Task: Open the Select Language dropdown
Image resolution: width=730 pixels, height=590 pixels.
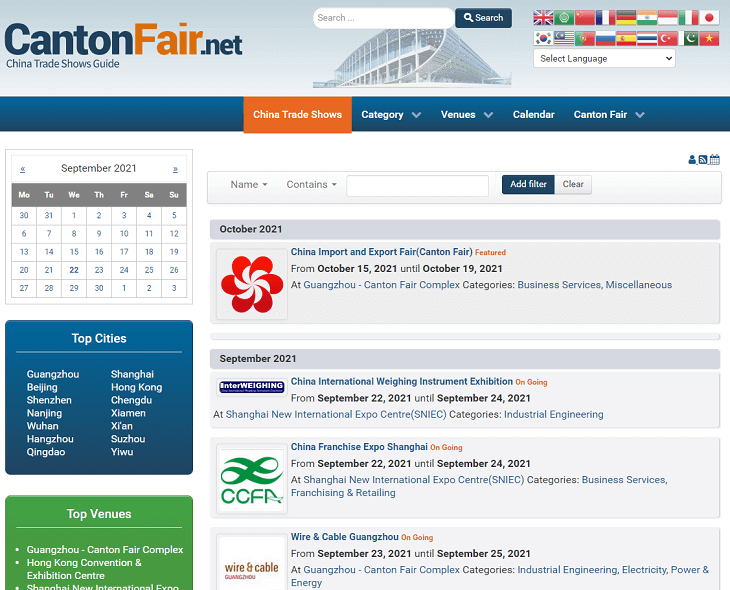Action: 604,59
